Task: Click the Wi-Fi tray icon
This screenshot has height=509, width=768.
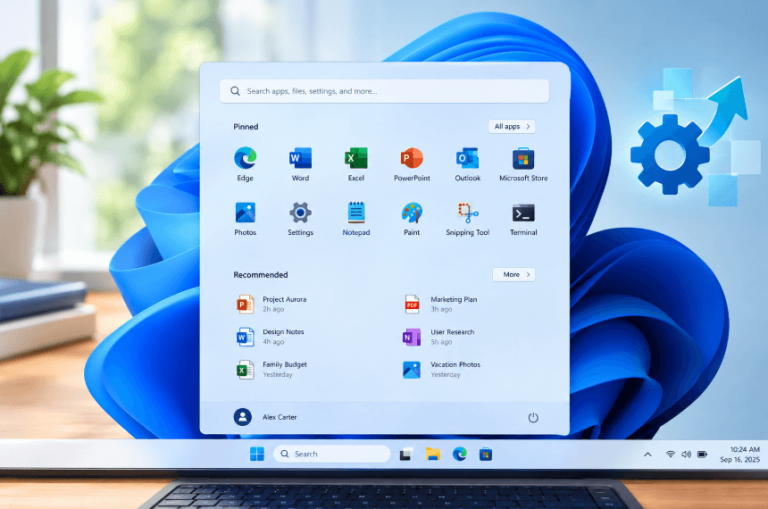Action: coord(670,454)
